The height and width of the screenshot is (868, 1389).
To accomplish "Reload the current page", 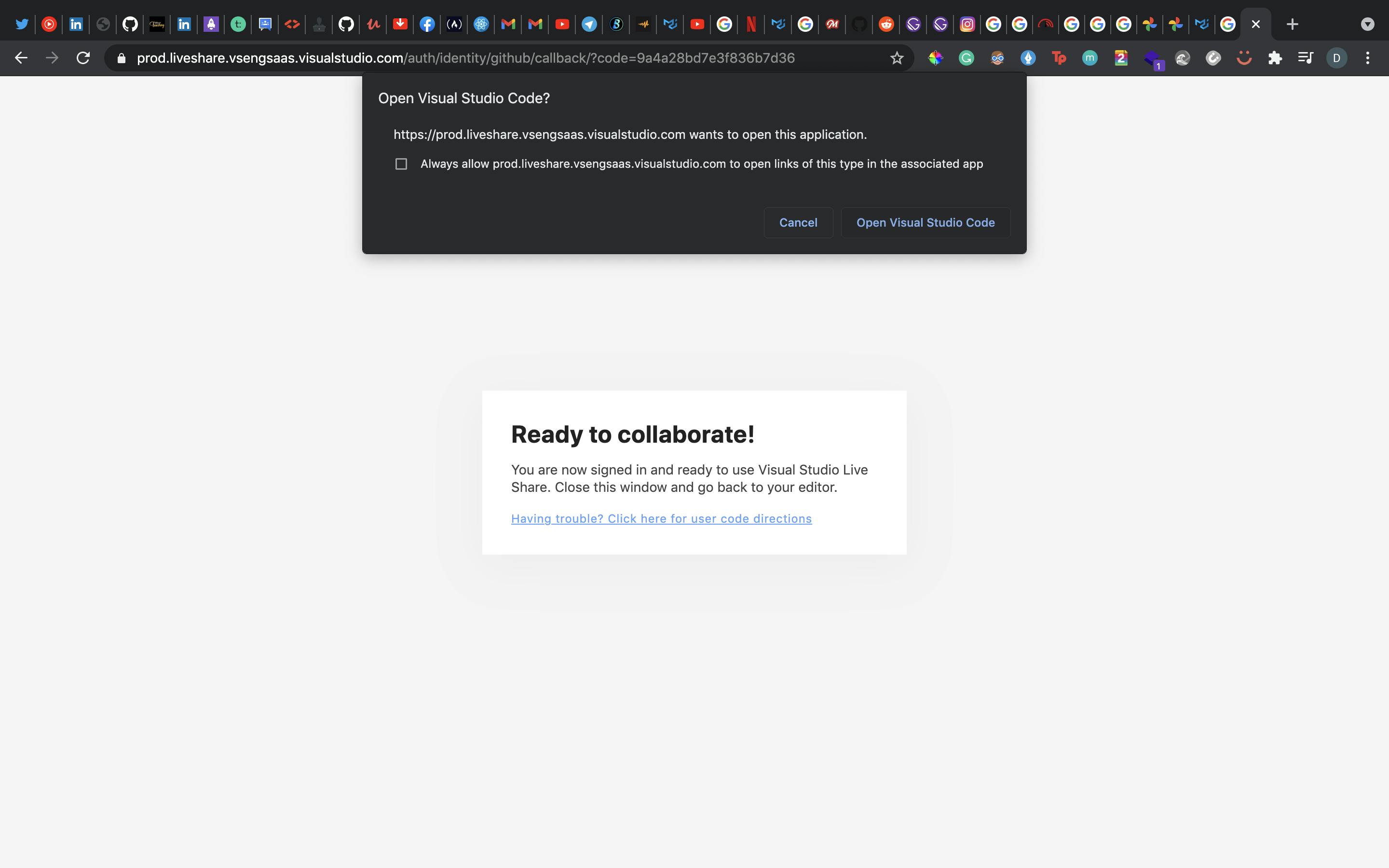I will click(83, 58).
